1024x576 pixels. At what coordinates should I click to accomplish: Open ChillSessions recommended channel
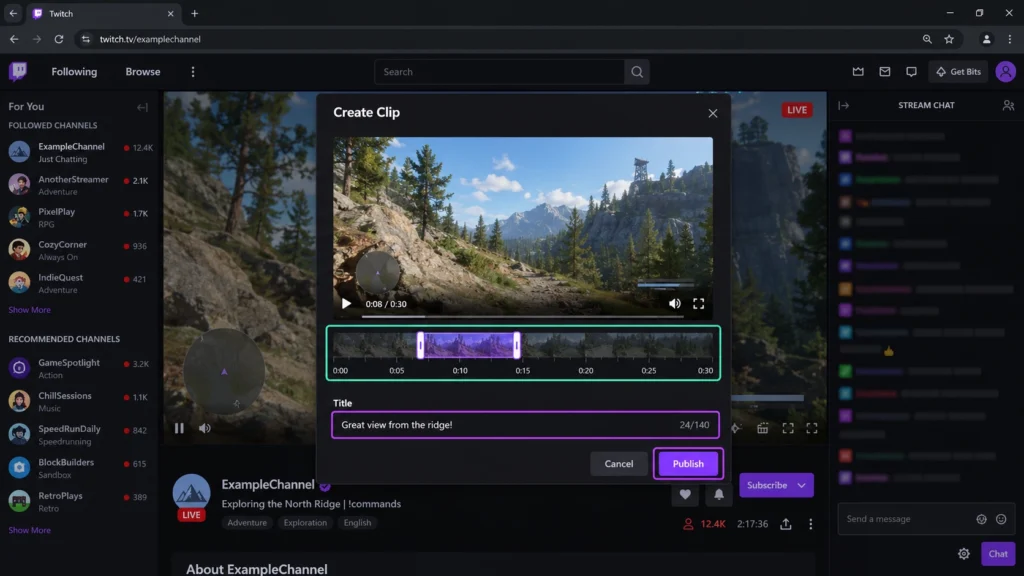(x=80, y=402)
